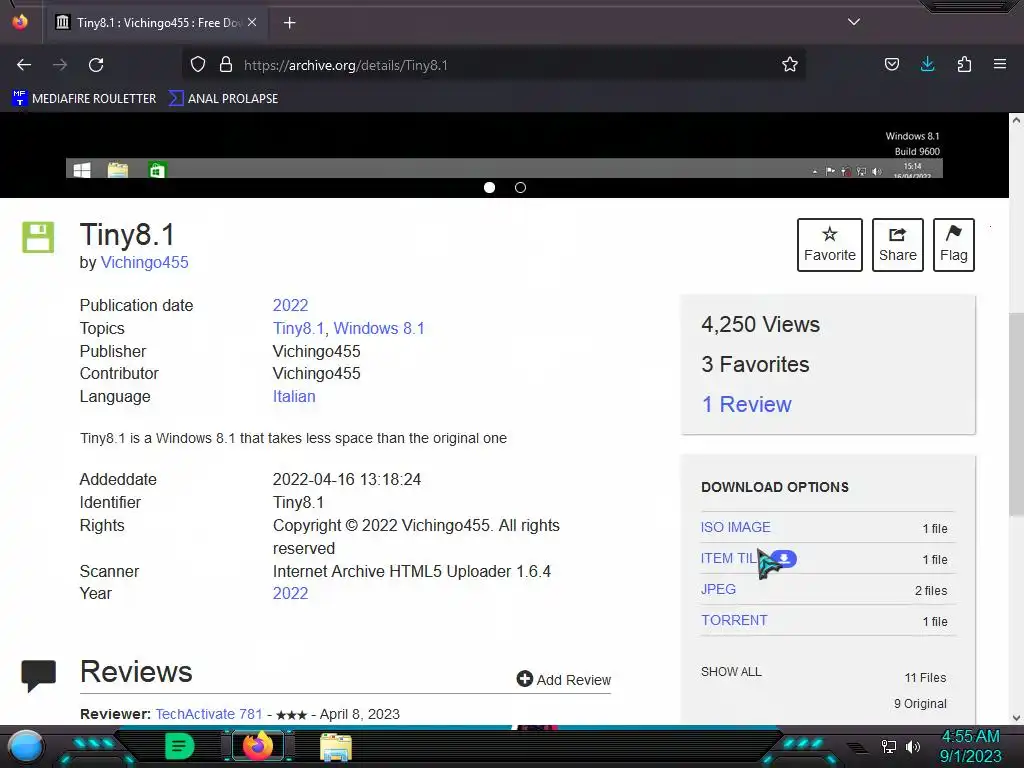The height and width of the screenshot is (768, 1024).
Task: Click Addeddate value 2022-04-16 13:18:24
Action: click(x=347, y=479)
